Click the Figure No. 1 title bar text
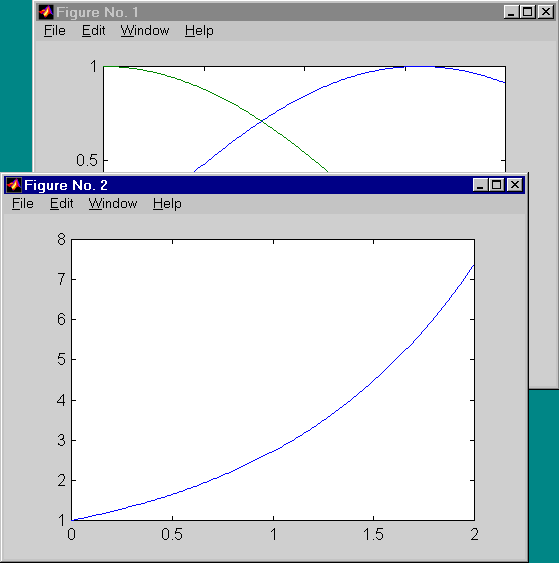 click(97, 13)
